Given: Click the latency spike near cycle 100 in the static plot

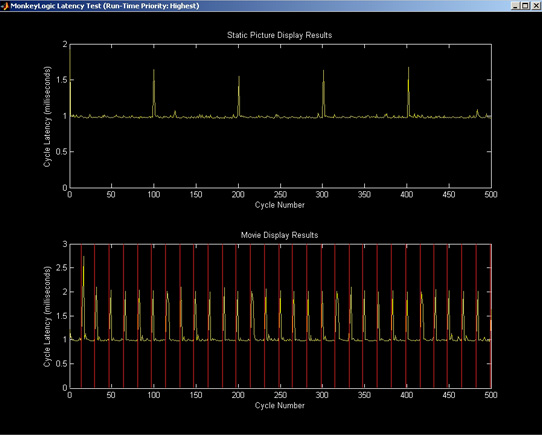Looking at the screenshot, I should tap(154, 93).
